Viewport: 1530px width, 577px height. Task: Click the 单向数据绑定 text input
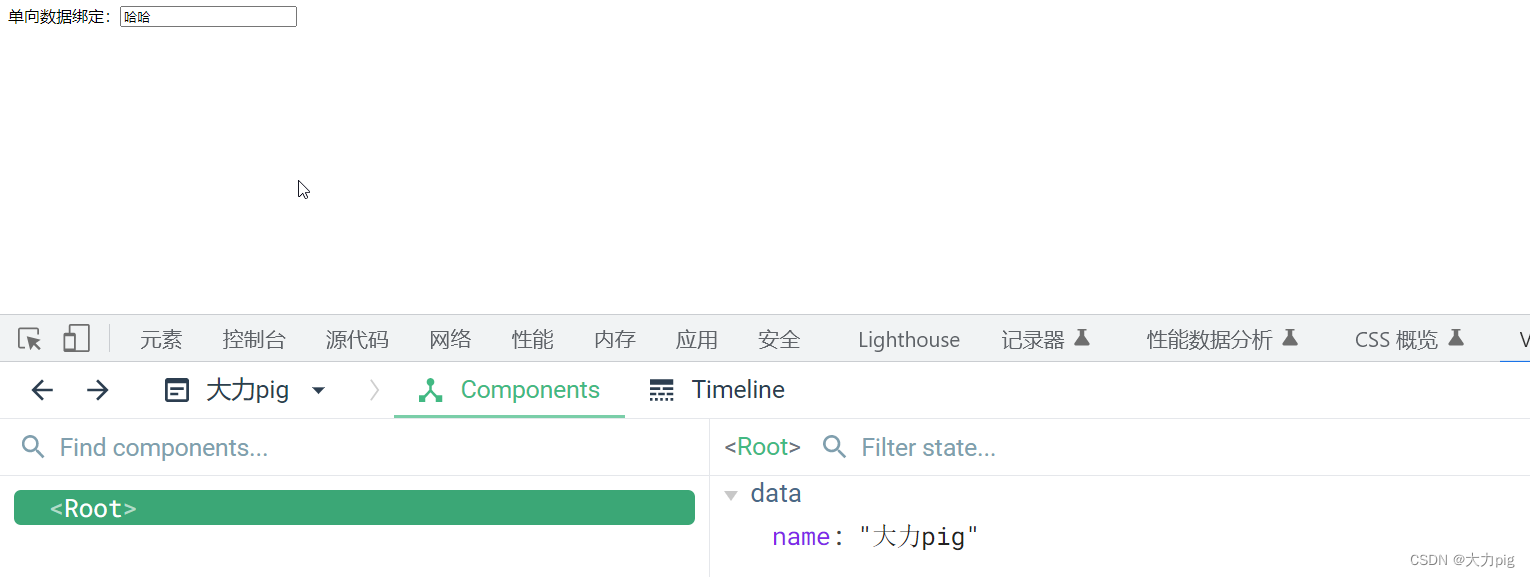pyautogui.click(x=207, y=16)
